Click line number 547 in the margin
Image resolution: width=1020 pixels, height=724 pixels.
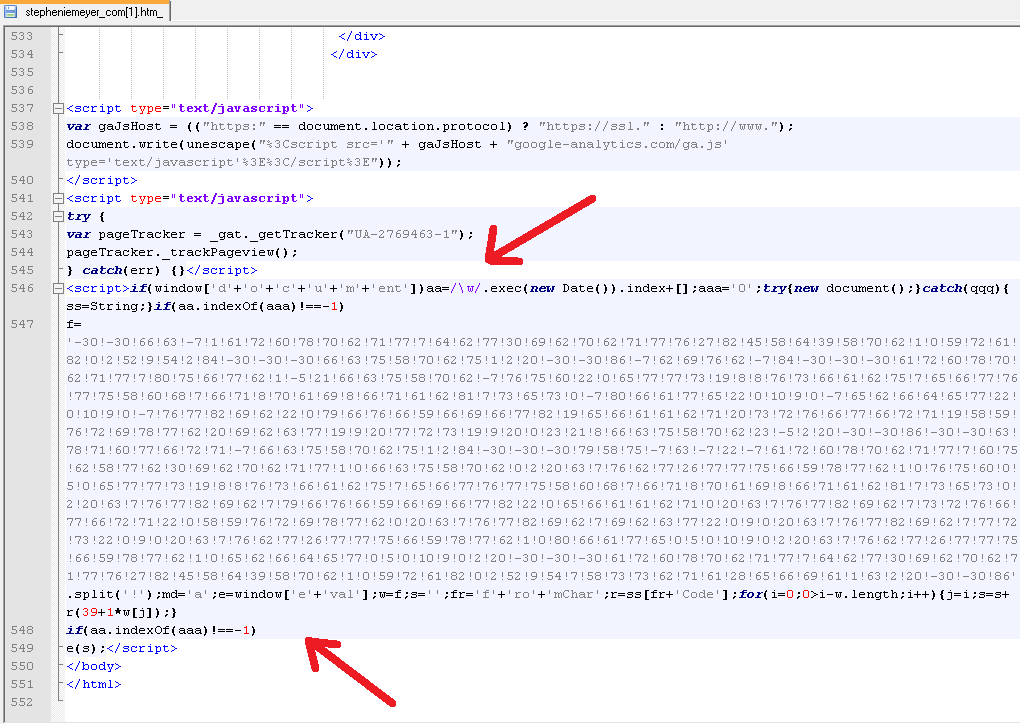tap(22, 324)
